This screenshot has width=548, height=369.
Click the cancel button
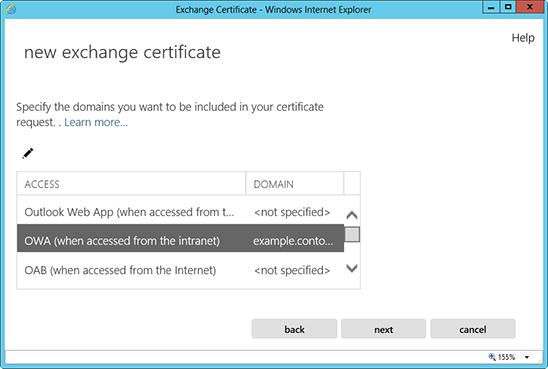(x=473, y=329)
